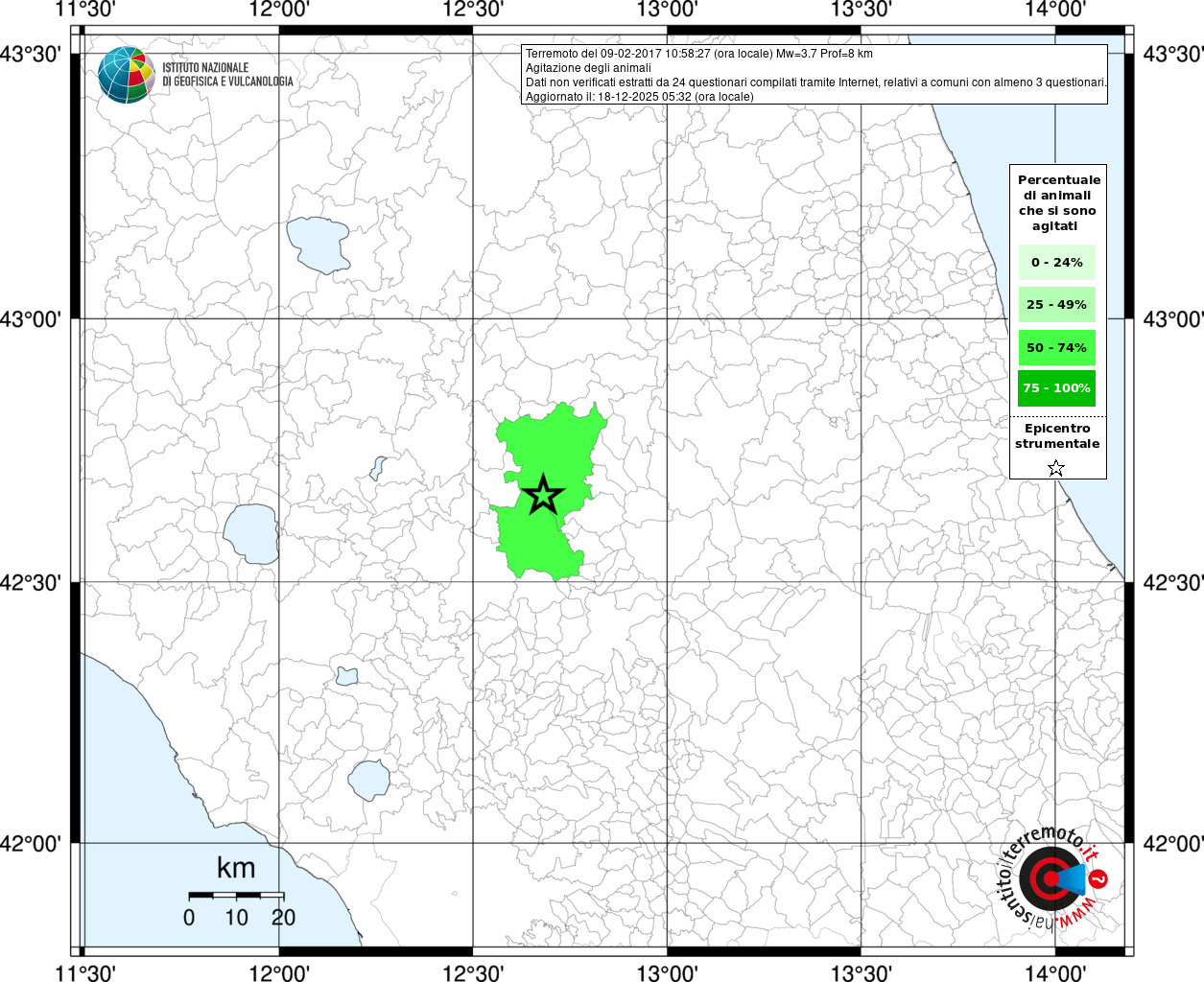Image resolution: width=1204 pixels, height=982 pixels.
Task: Click the INGV globe logo
Action: [x=126, y=75]
